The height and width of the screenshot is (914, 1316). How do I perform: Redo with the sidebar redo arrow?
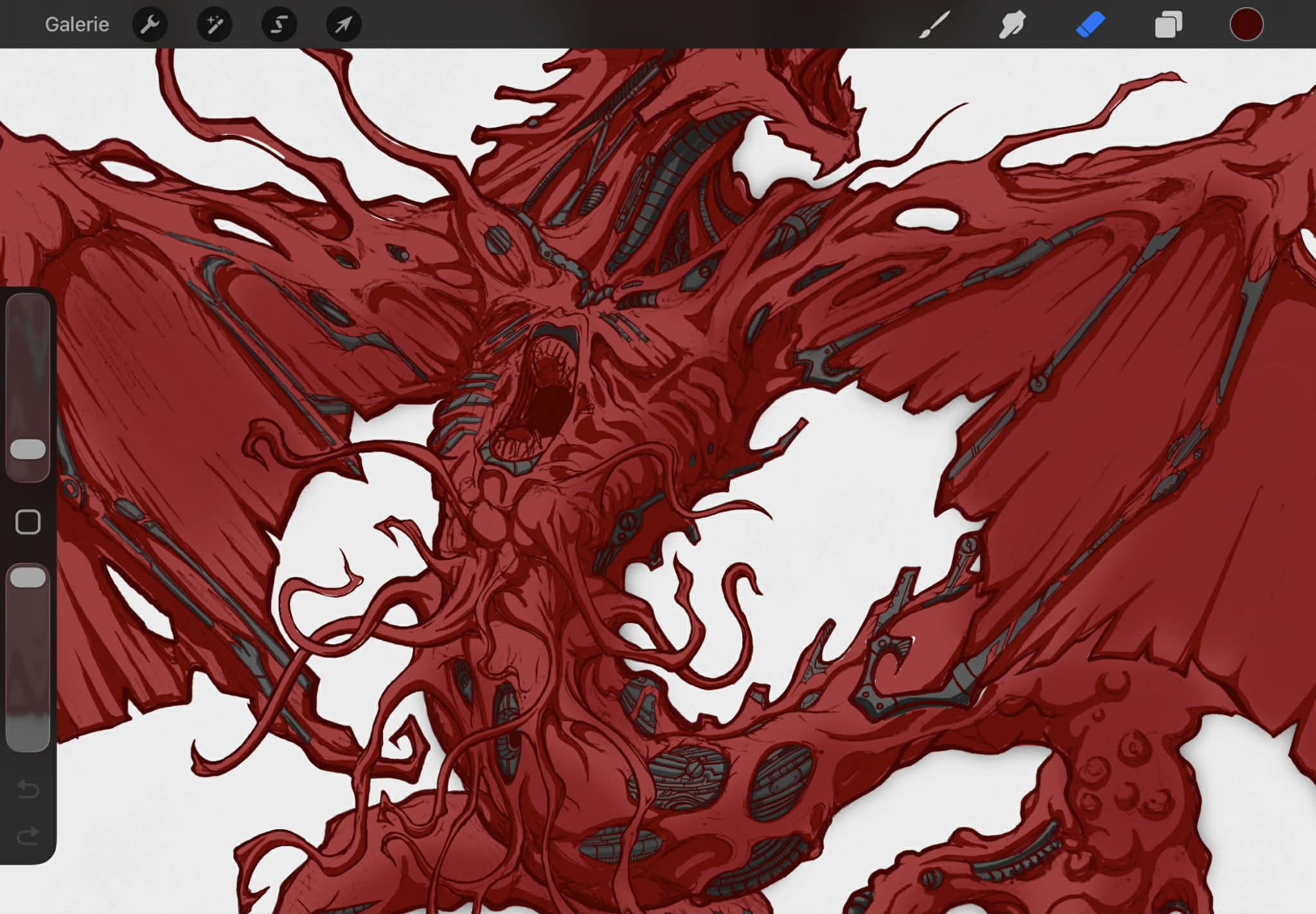coord(28,836)
